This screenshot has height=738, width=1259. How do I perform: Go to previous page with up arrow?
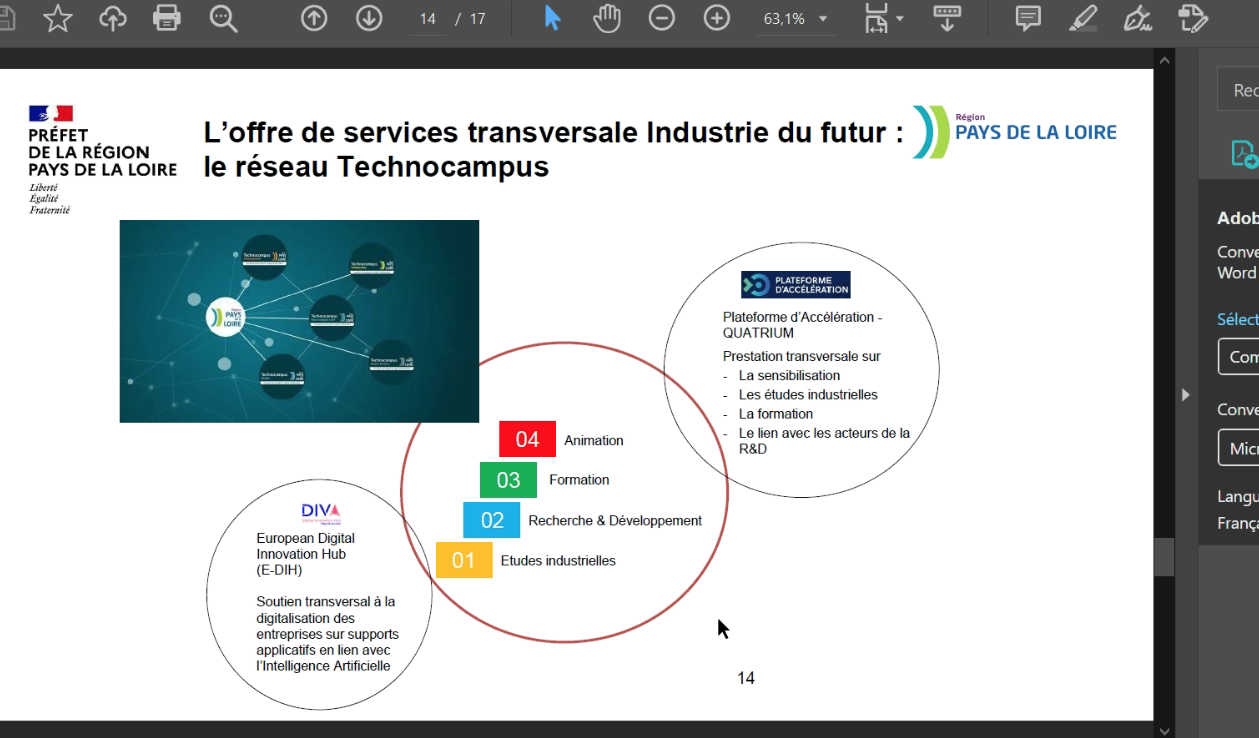coord(314,18)
